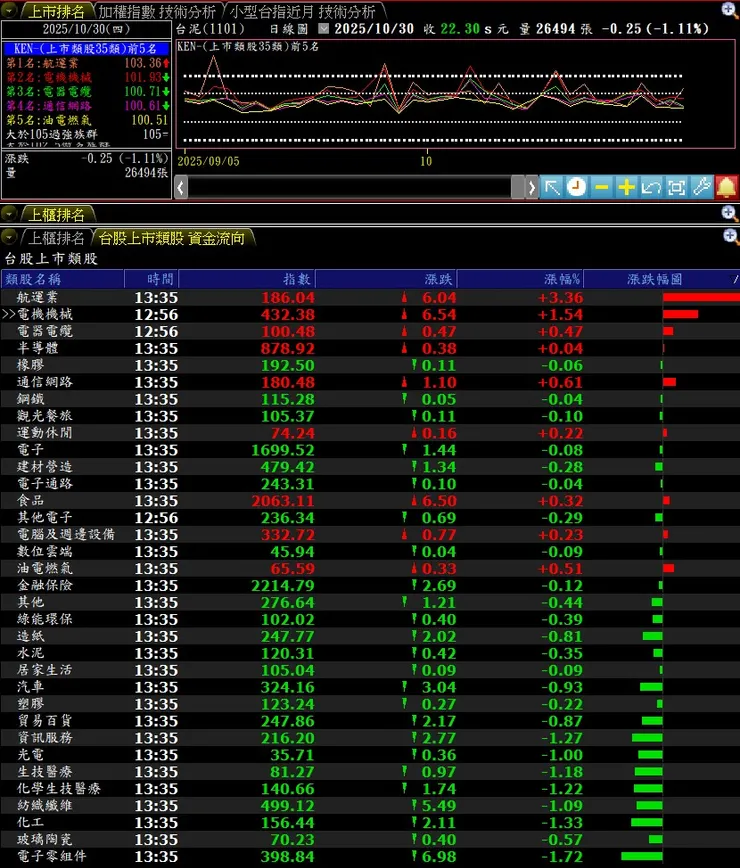Image resolution: width=740 pixels, height=868 pixels.
Task: Click magnifier icon beside 上櫃排名 panel
Action: click(x=729, y=213)
